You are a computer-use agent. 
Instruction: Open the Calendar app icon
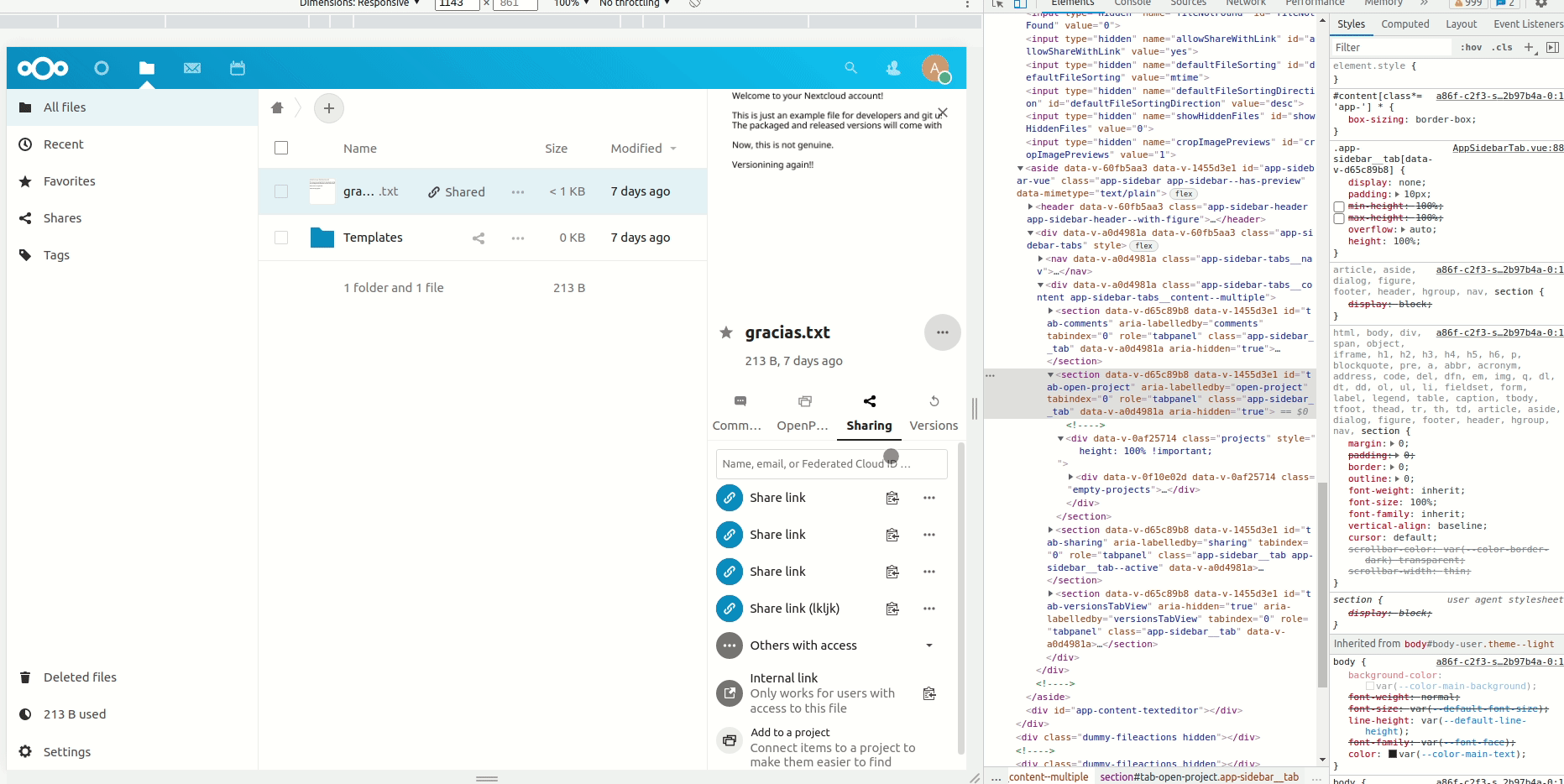coord(238,68)
